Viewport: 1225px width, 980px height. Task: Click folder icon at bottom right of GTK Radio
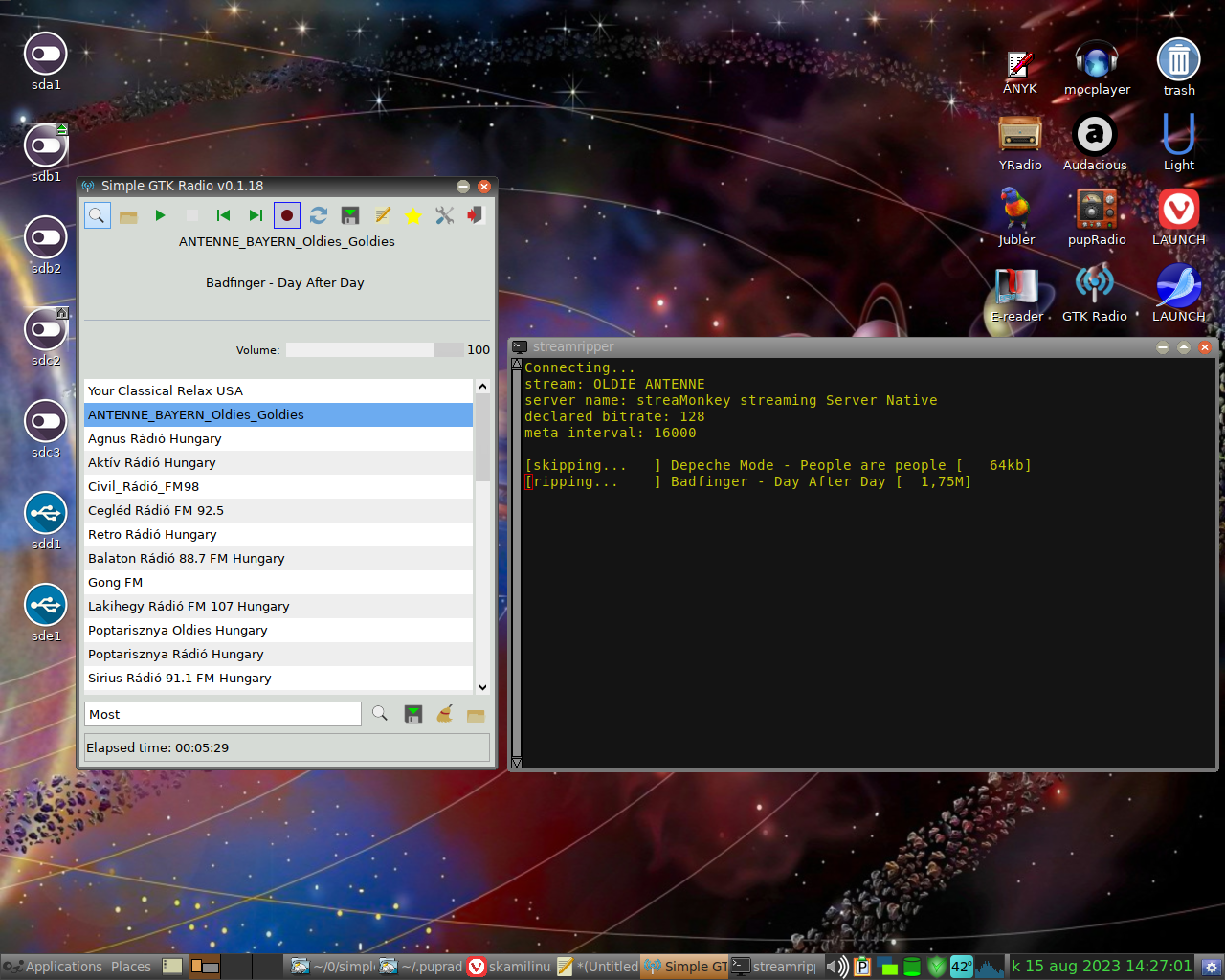point(476,714)
